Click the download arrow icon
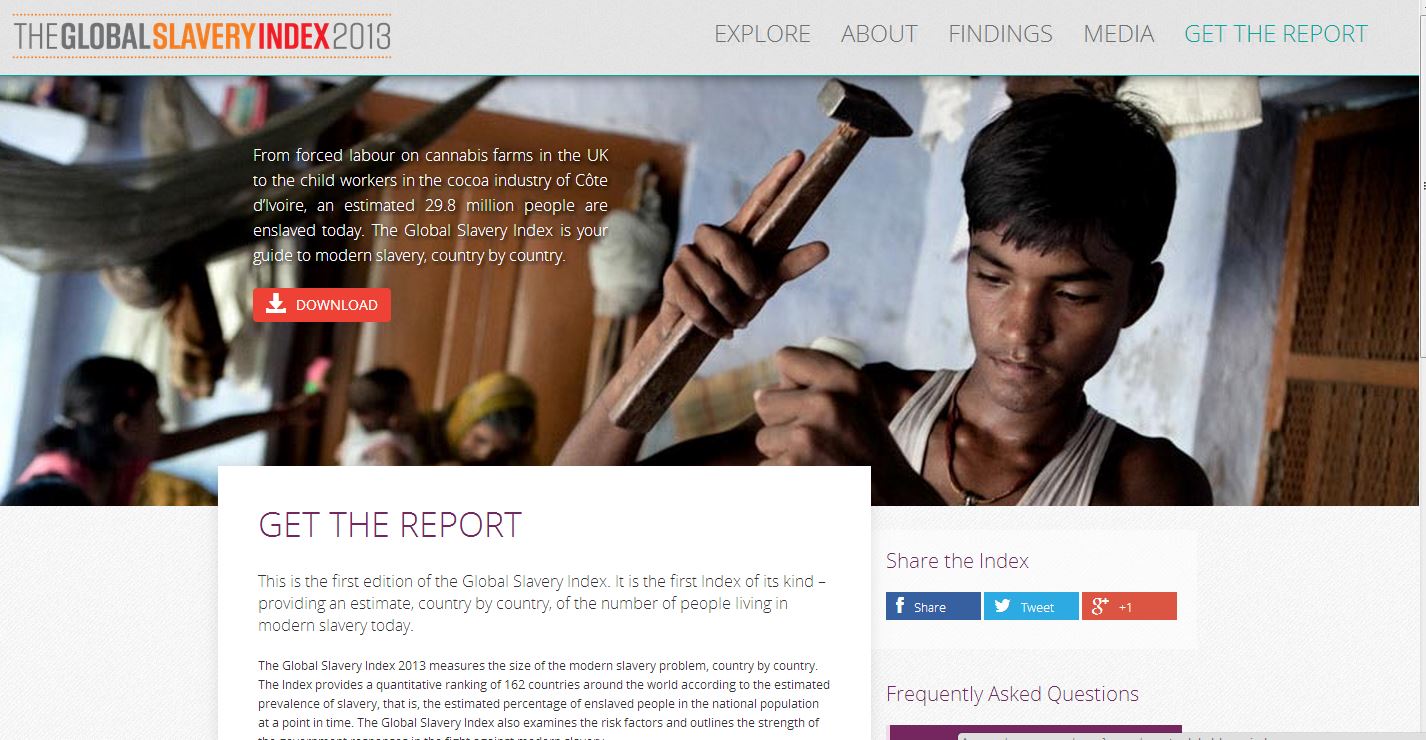The width and height of the screenshot is (1426, 740). [x=276, y=304]
